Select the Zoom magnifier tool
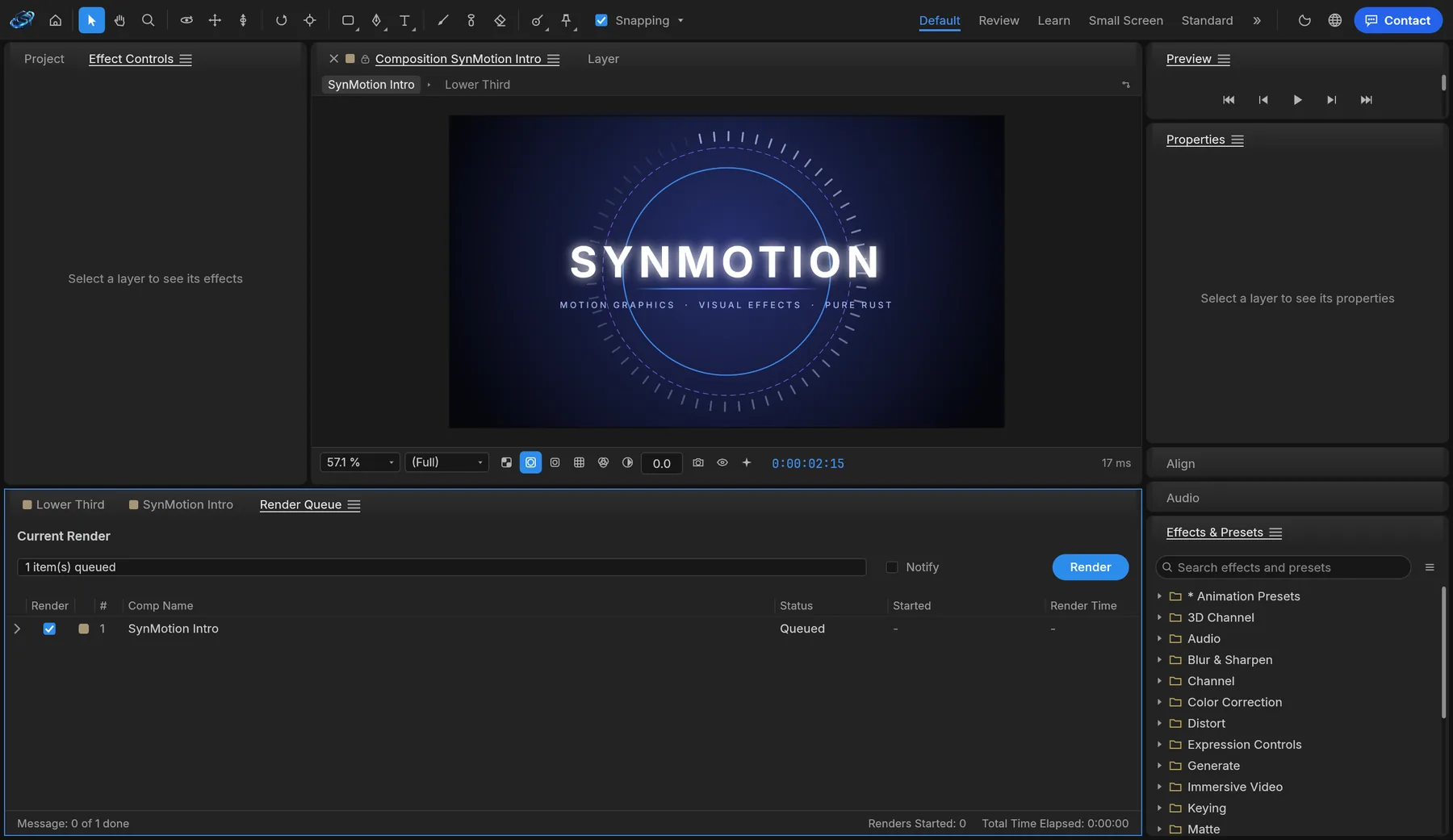Screen dimensions: 1453x840 coord(148,20)
